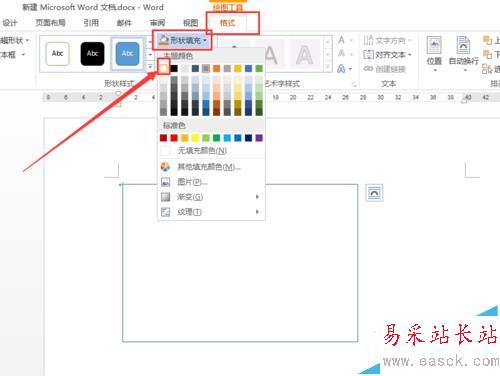Open the 页面布局 ribbon tab
This screenshot has height=376, width=500.
point(50,23)
